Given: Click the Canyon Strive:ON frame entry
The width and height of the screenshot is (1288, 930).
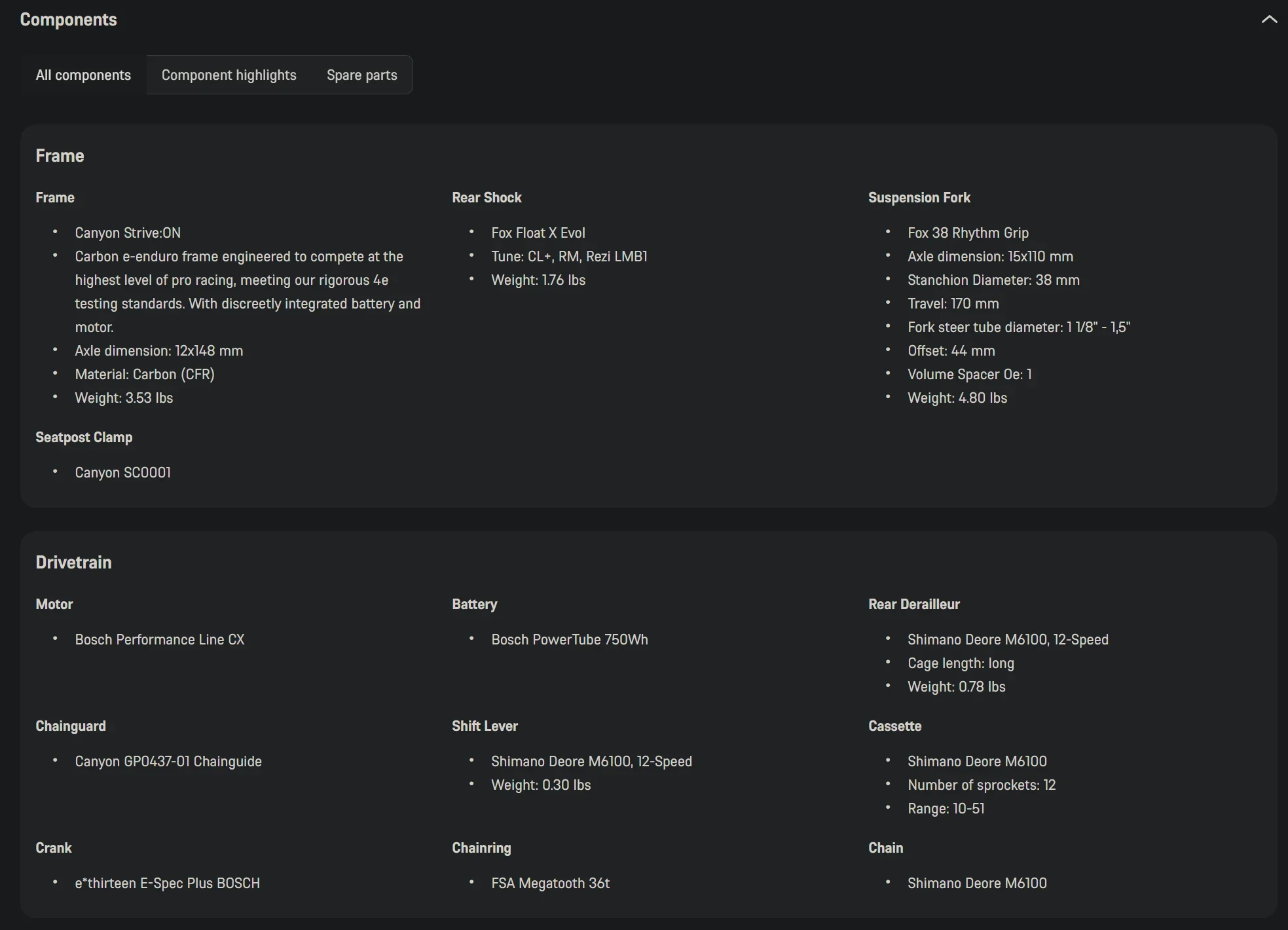Looking at the screenshot, I should (128, 233).
